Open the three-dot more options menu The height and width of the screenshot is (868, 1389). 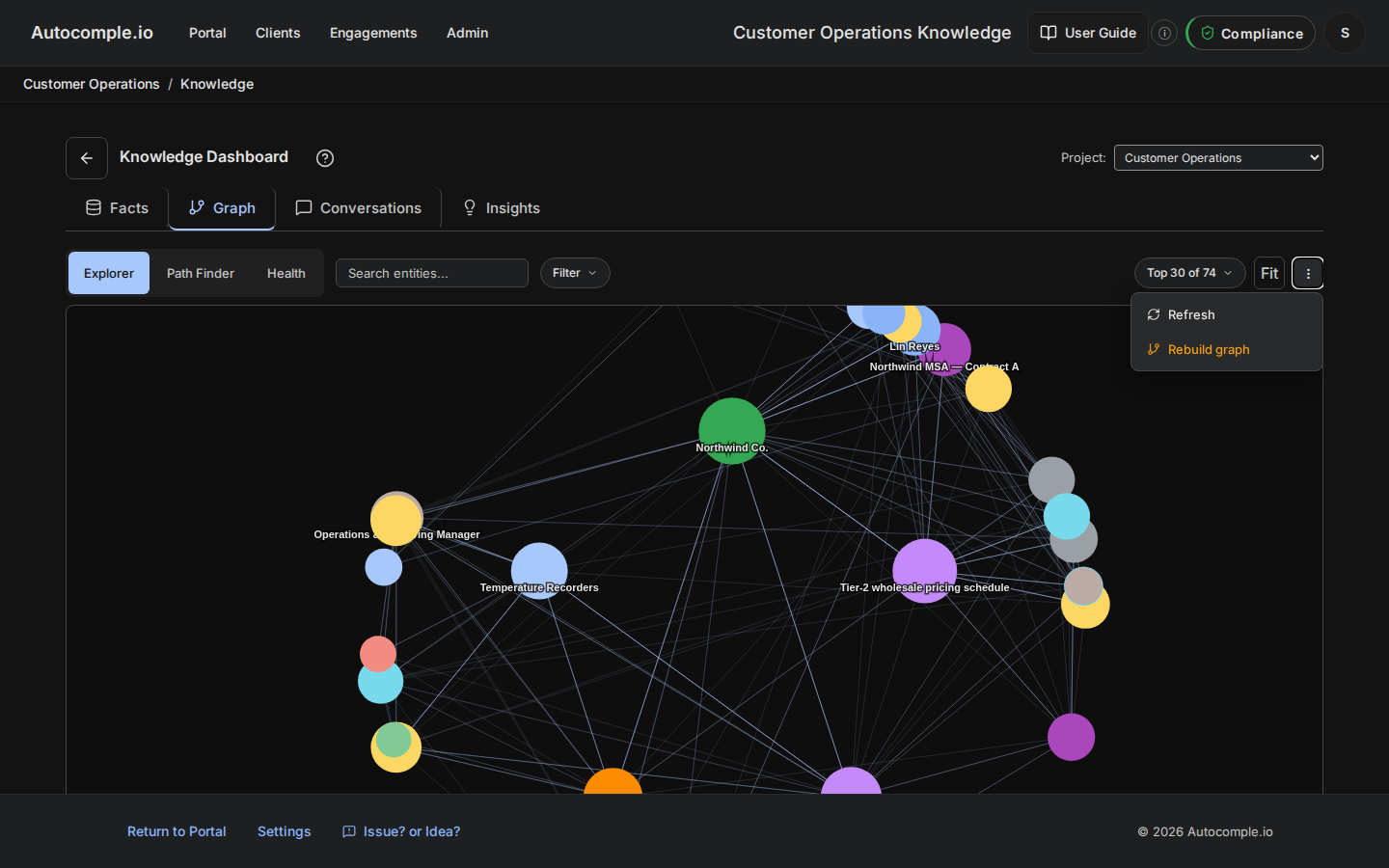coord(1308,273)
